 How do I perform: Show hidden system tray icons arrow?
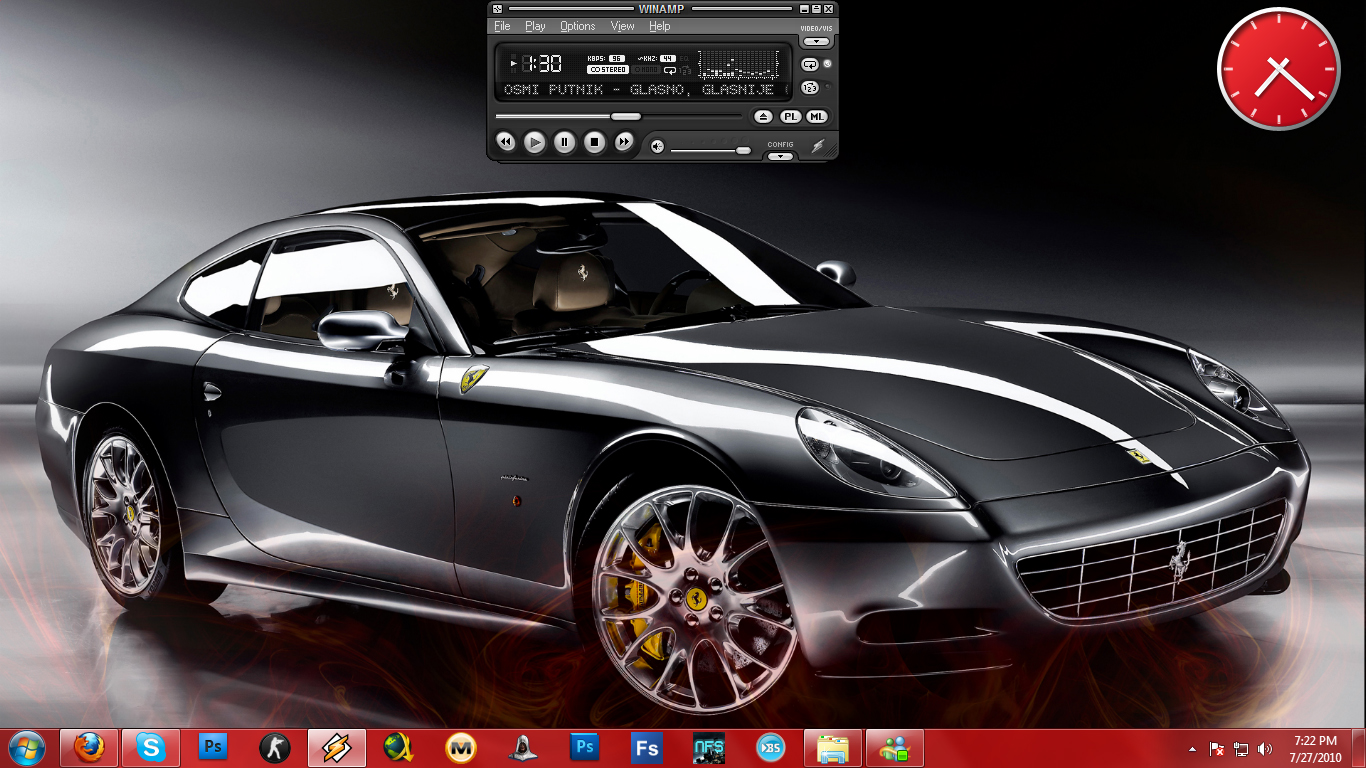[x=1192, y=749]
